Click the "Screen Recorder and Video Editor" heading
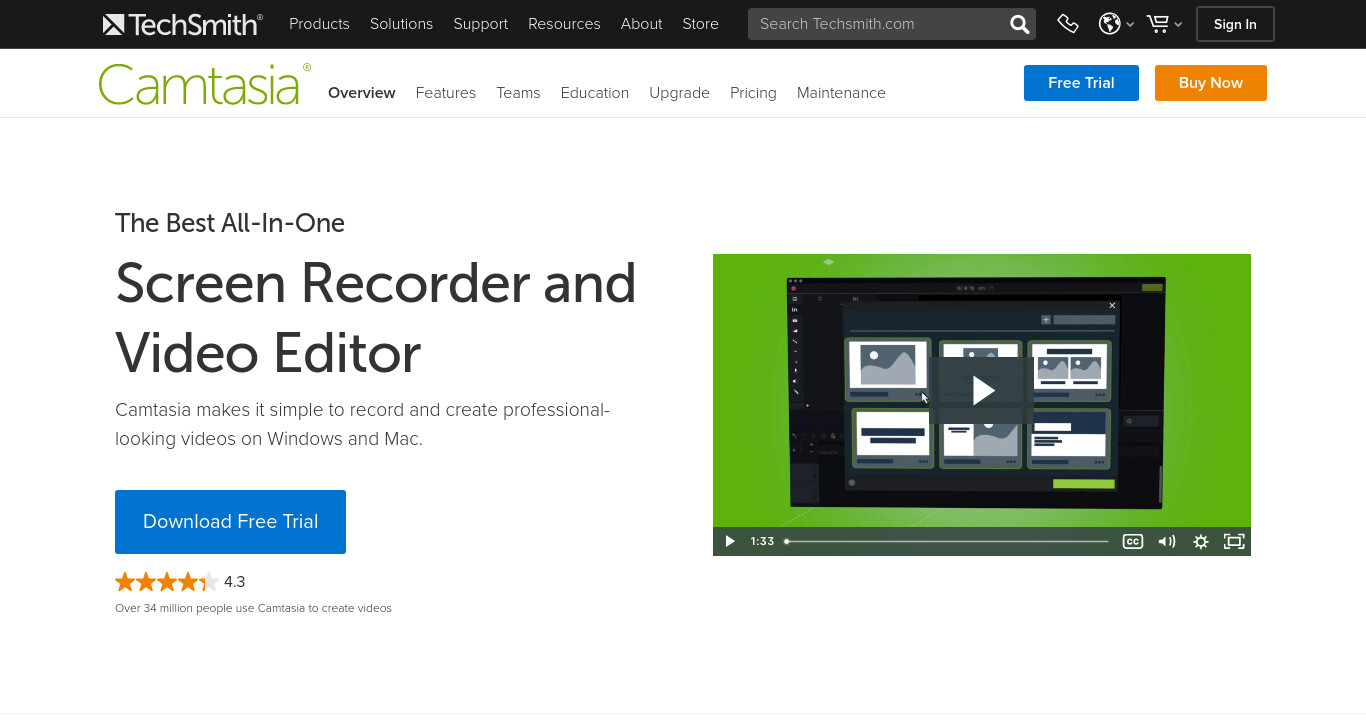Image resolution: width=1366 pixels, height=728 pixels. (376, 318)
